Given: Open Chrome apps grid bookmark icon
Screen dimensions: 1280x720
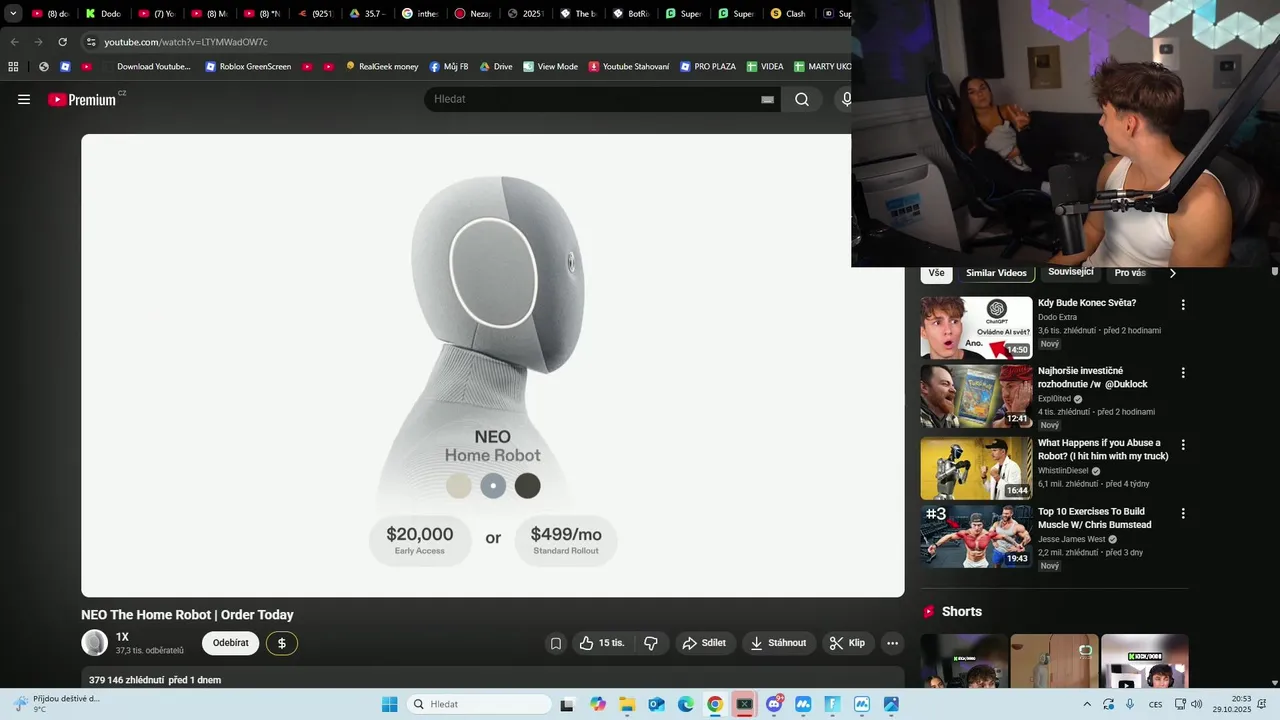Looking at the screenshot, I should coord(13,67).
